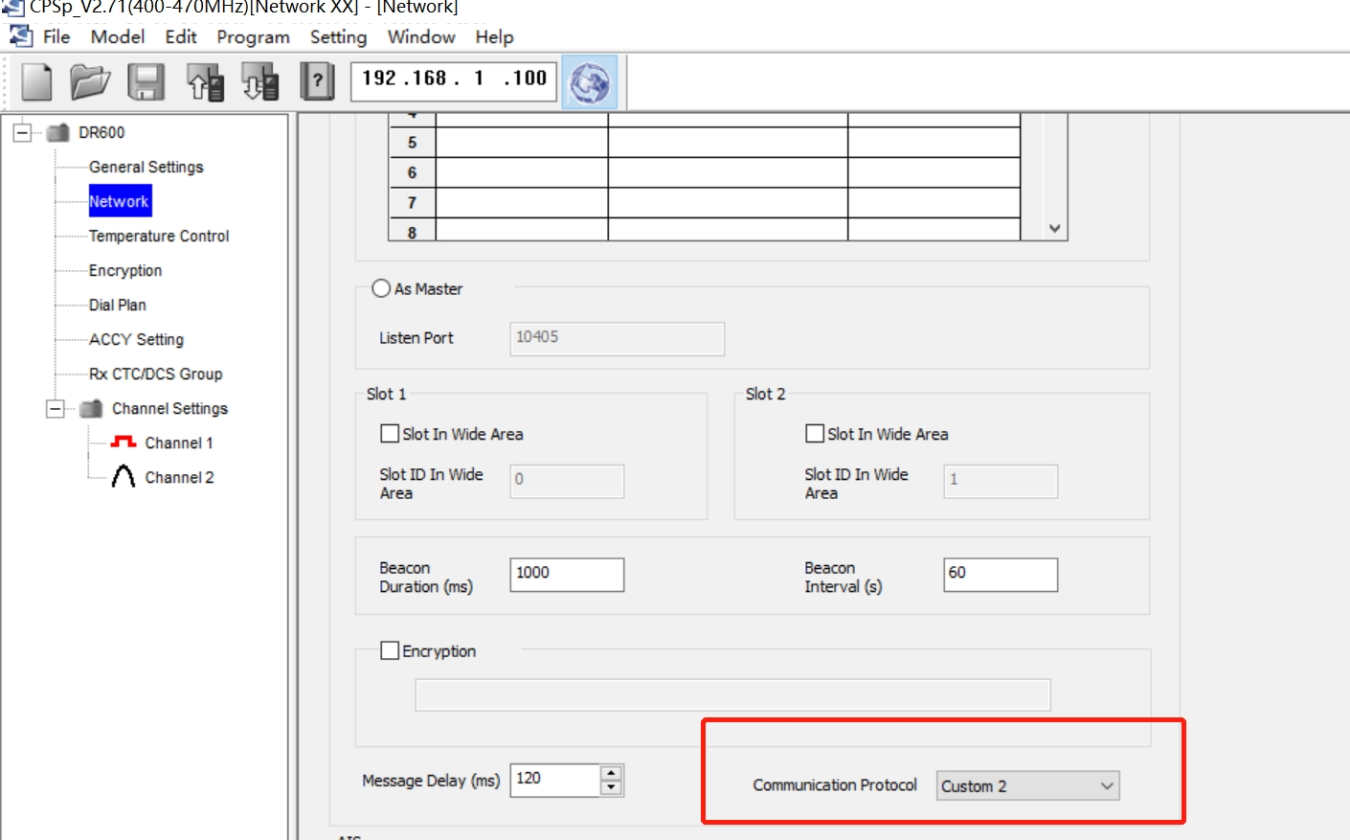
Task: Click the Write to radio icon
Action: (x=260, y=82)
